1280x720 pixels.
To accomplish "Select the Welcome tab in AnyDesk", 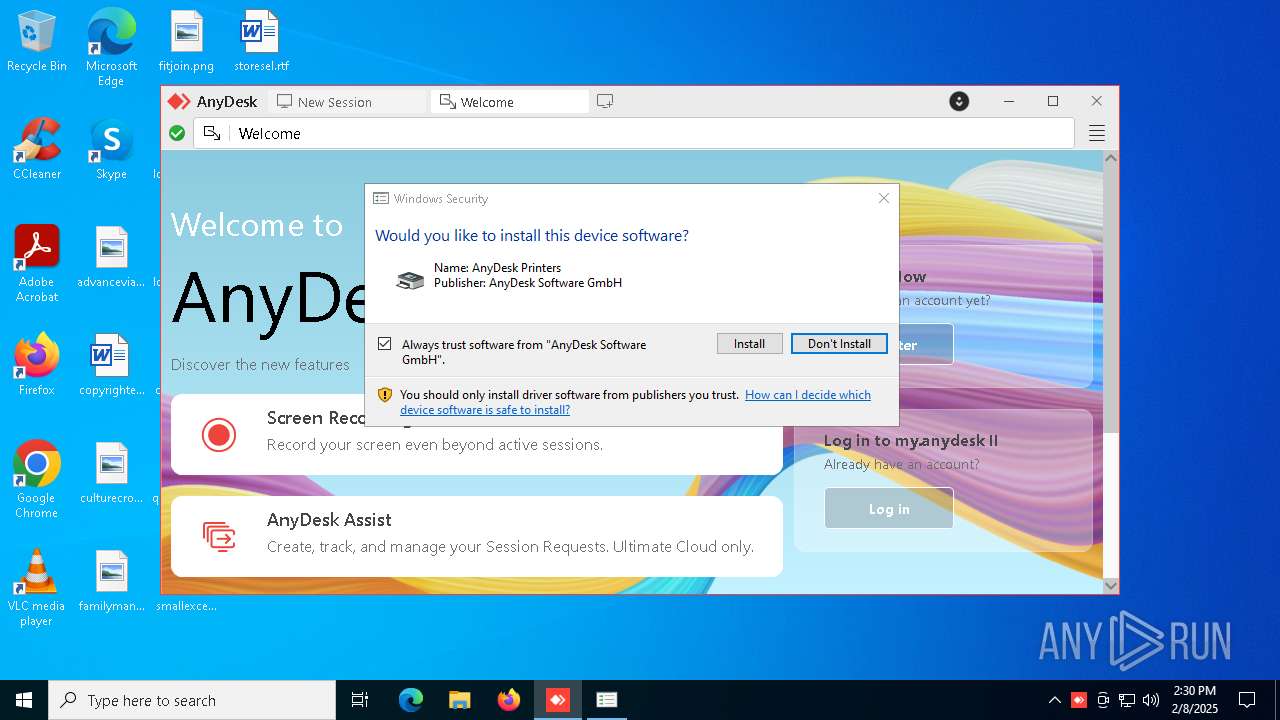I will click(510, 102).
